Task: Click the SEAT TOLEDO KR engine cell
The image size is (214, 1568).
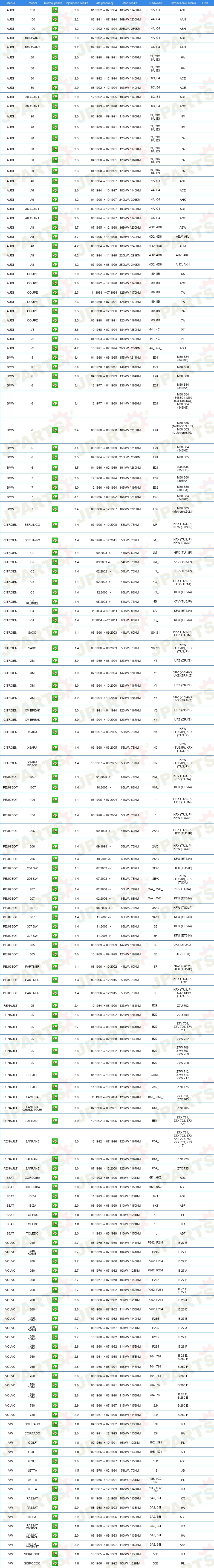Action: (183, 1224)
